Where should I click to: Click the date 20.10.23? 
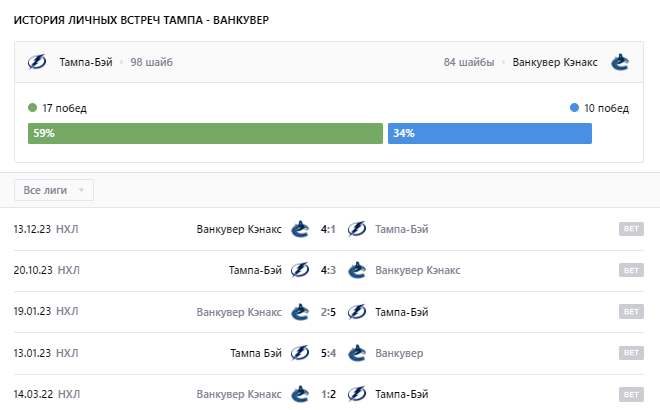(x=33, y=270)
